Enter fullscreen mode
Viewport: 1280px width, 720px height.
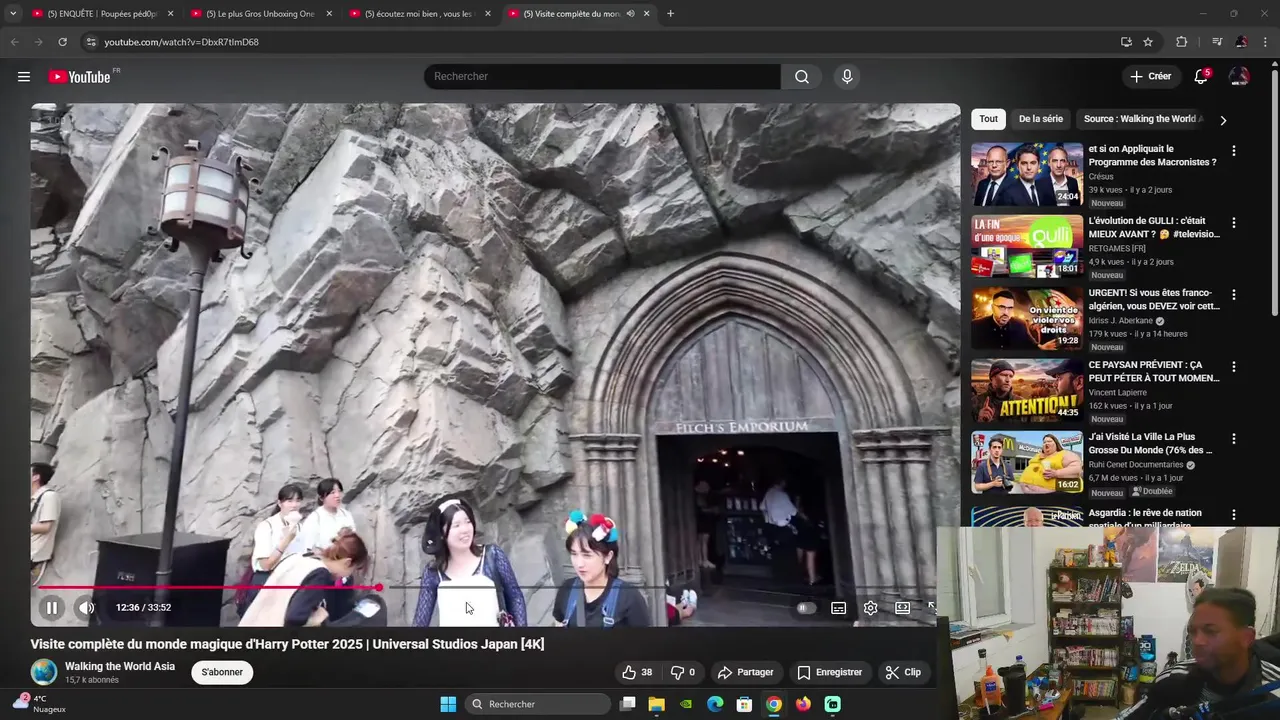pyautogui.click(x=931, y=608)
